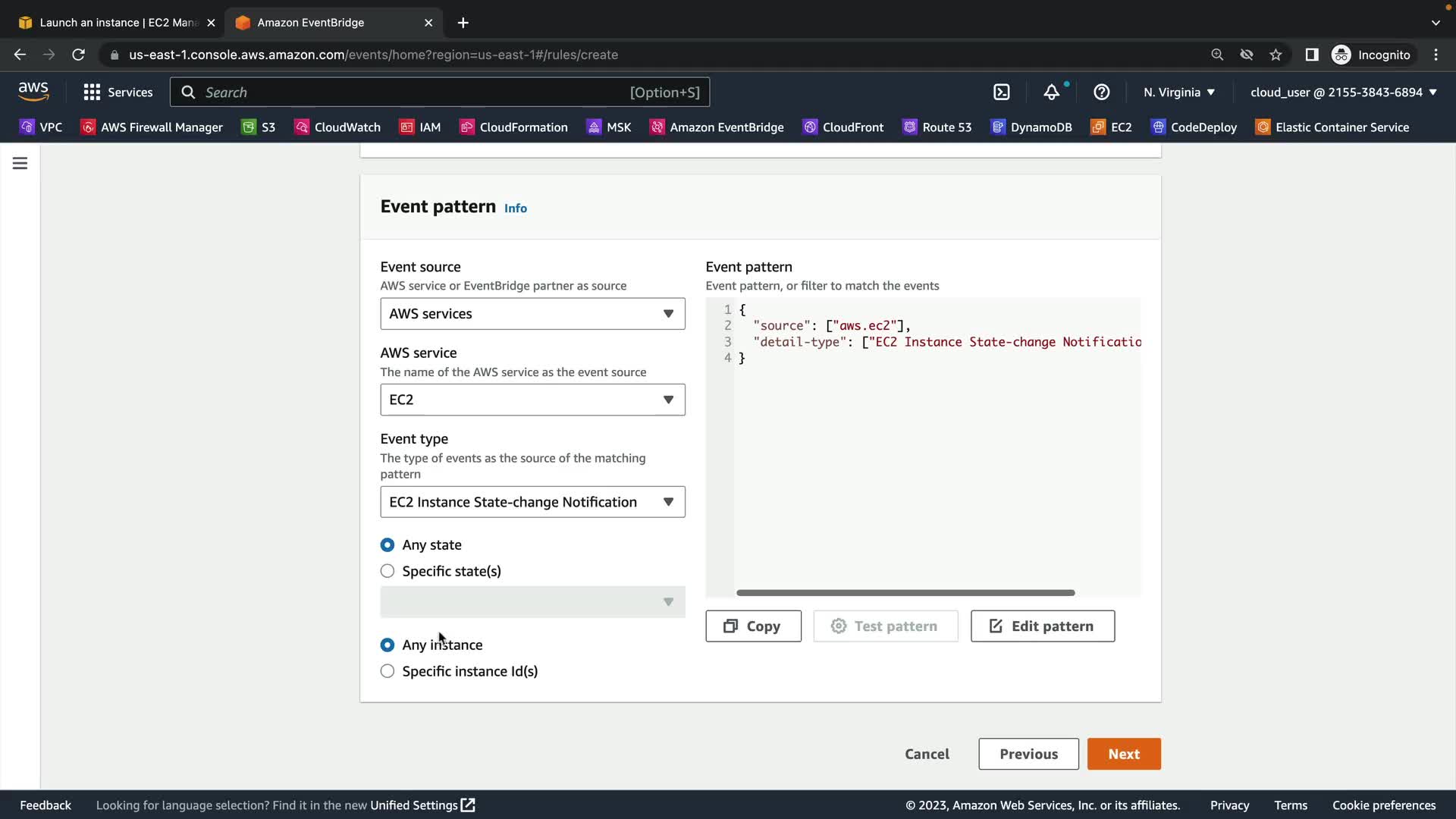The image size is (1456, 819).
Task: Click the AWS logo home icon
Action: click(33, 91)
